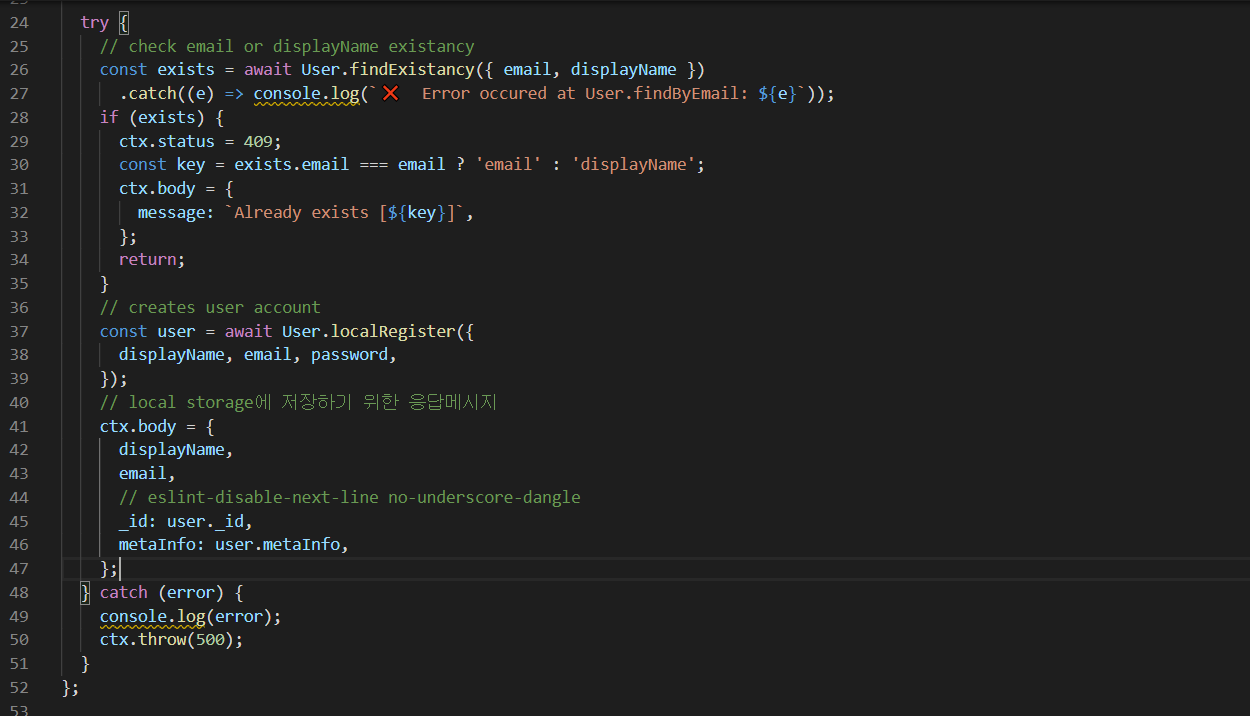1250x716 pixels.
Task: Click line number 52 in the gutter
Action: coord(19,687)
